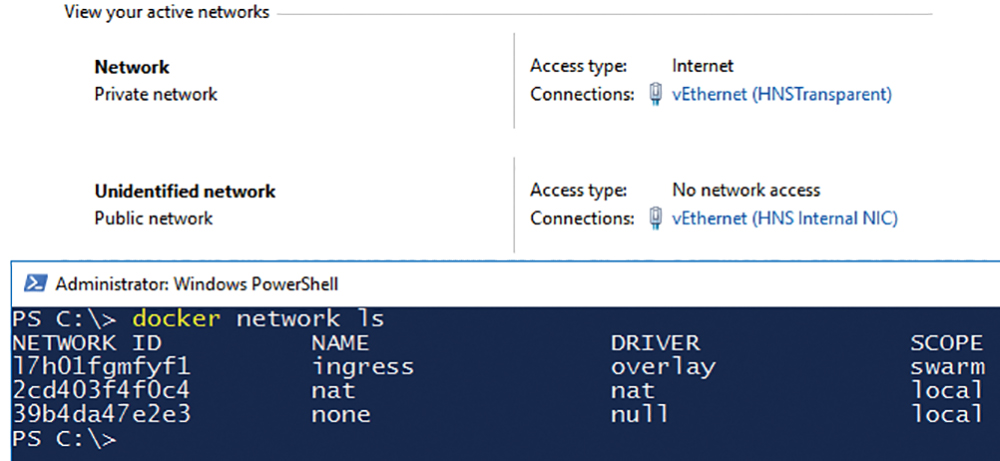Click the 'Private network' label
1000x461 pixels.
point(156,94)
